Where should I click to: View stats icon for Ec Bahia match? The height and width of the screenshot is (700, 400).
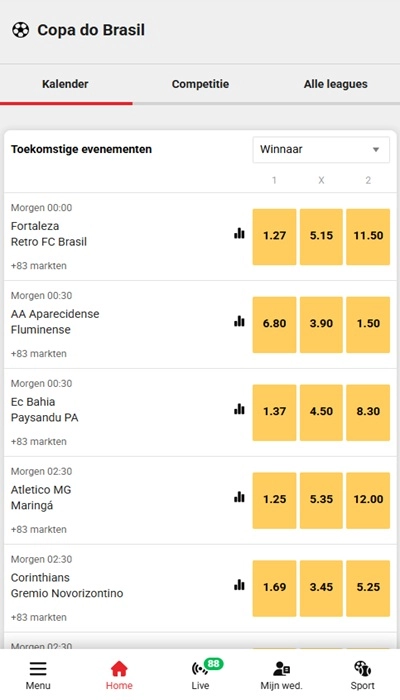point(239,409)
